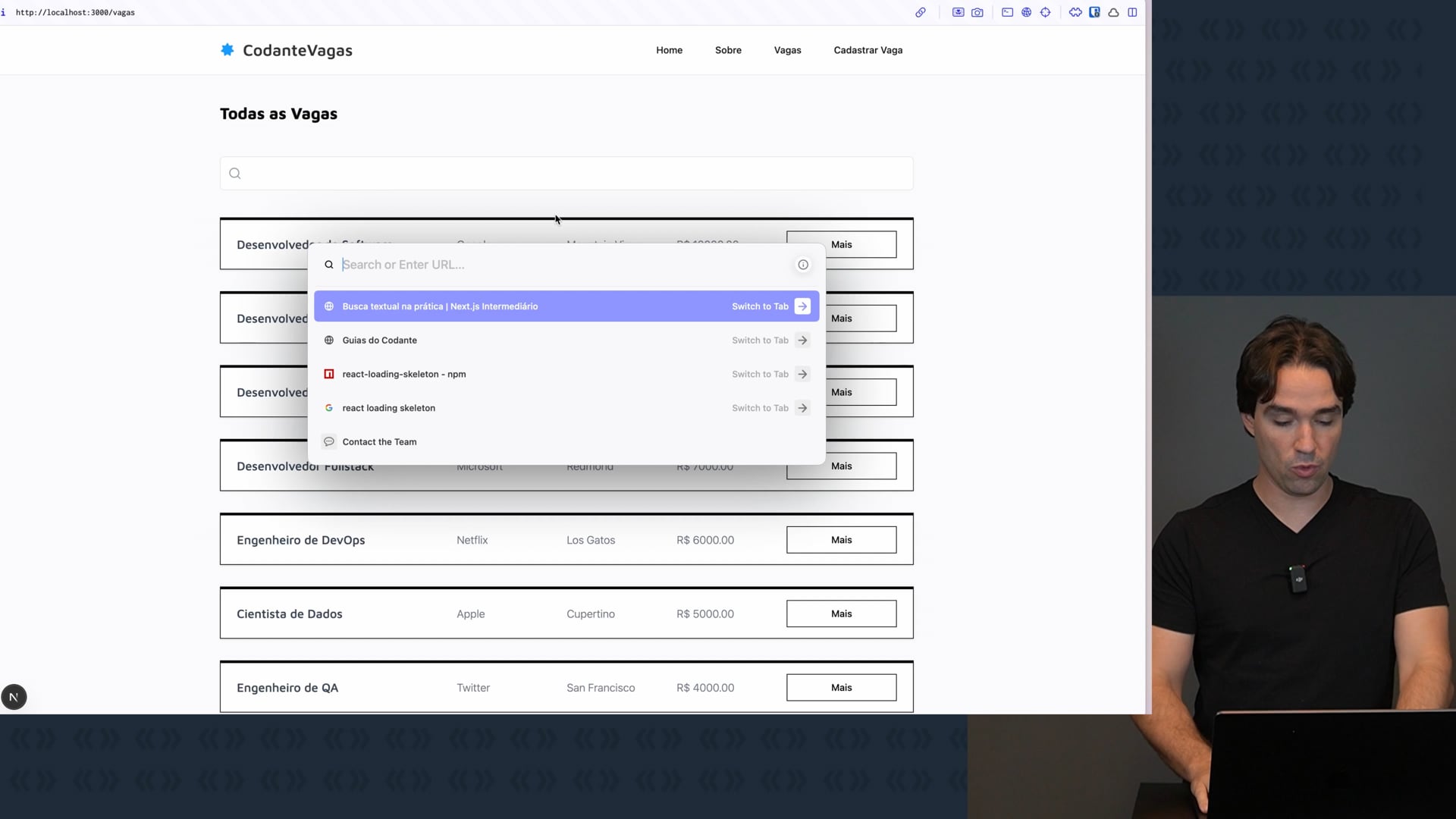
Task: Click the copy link icon in toolbar
Action: point(920,12)
